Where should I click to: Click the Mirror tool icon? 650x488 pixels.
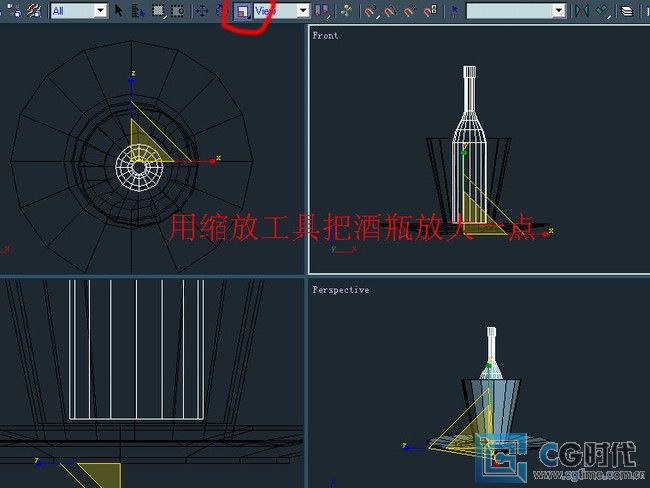tap(582, 11)
